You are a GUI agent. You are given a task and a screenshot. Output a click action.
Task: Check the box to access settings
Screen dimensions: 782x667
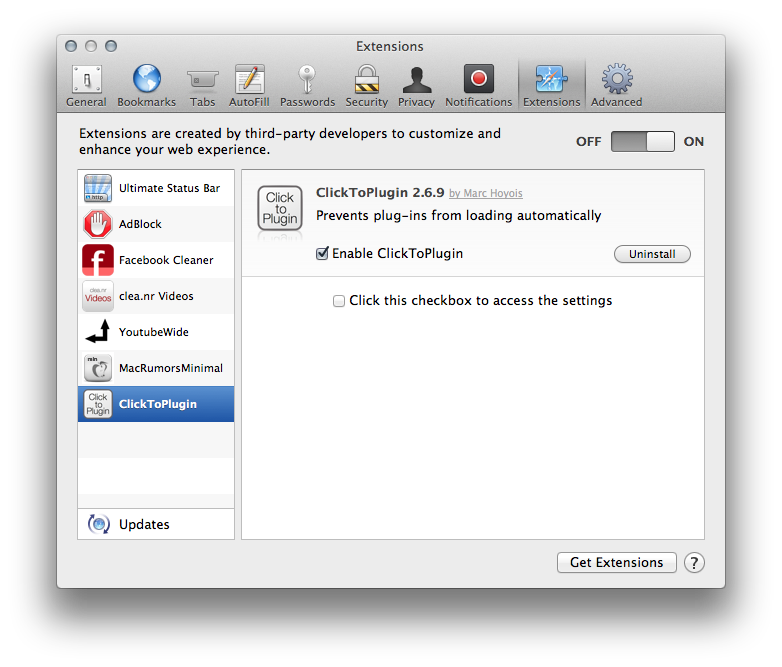(339, 301)
